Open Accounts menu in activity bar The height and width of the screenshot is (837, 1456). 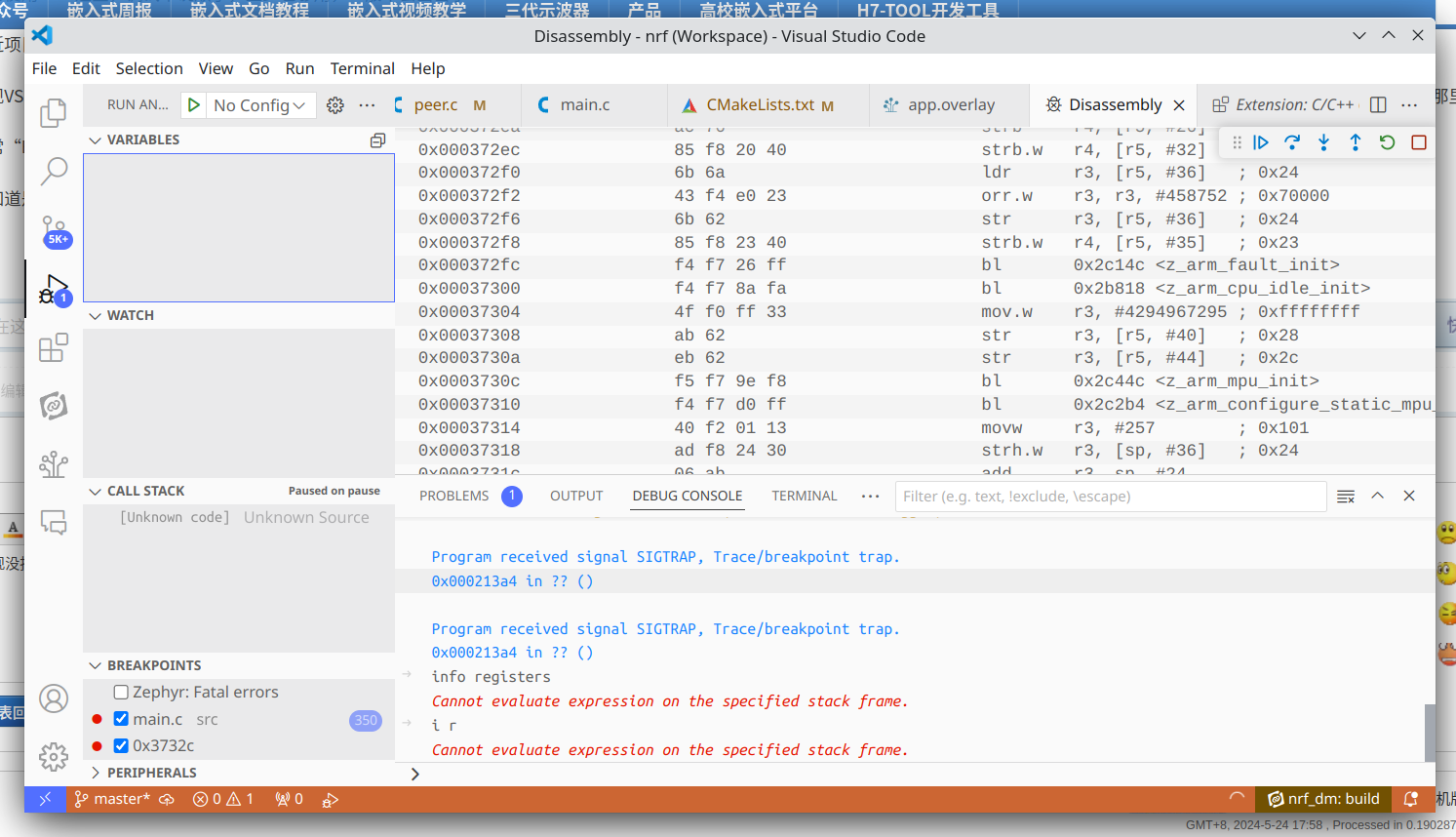[x=54, y=698]
